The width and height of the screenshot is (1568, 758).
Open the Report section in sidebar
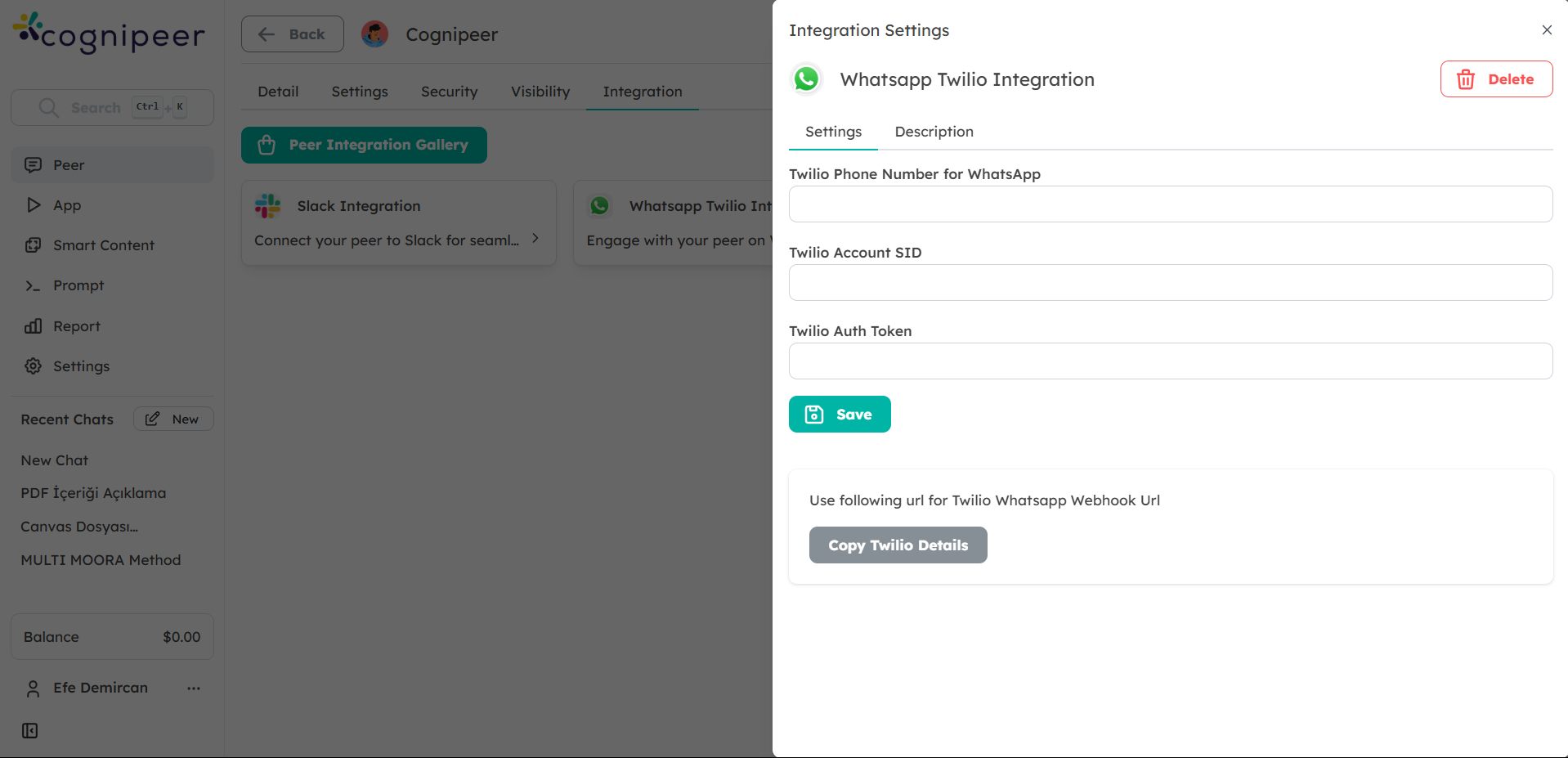76,326
